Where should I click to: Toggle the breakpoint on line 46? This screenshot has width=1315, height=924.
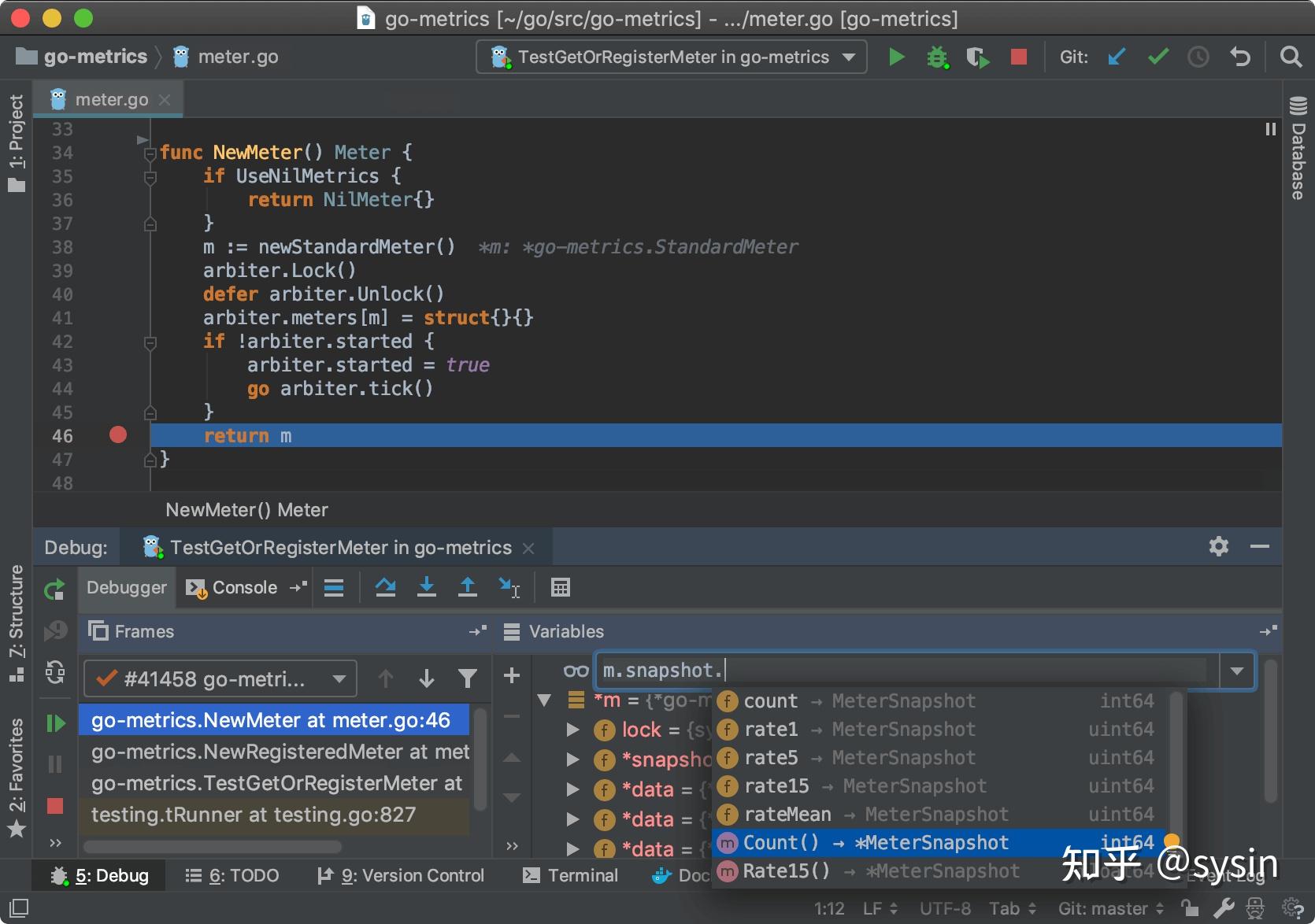point(118,434)
